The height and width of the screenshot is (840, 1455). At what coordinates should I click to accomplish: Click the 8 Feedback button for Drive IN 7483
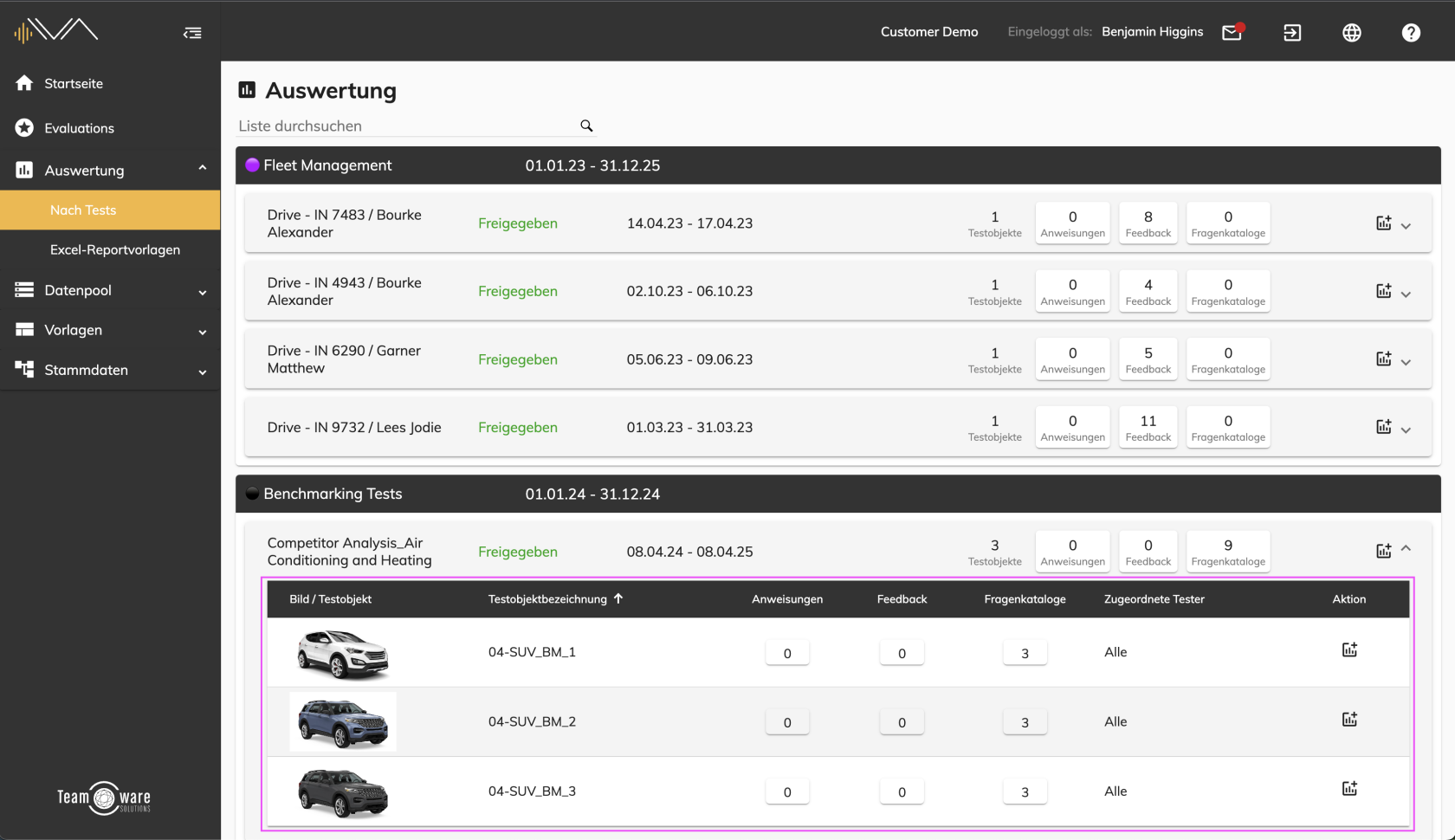[1148, 223]
